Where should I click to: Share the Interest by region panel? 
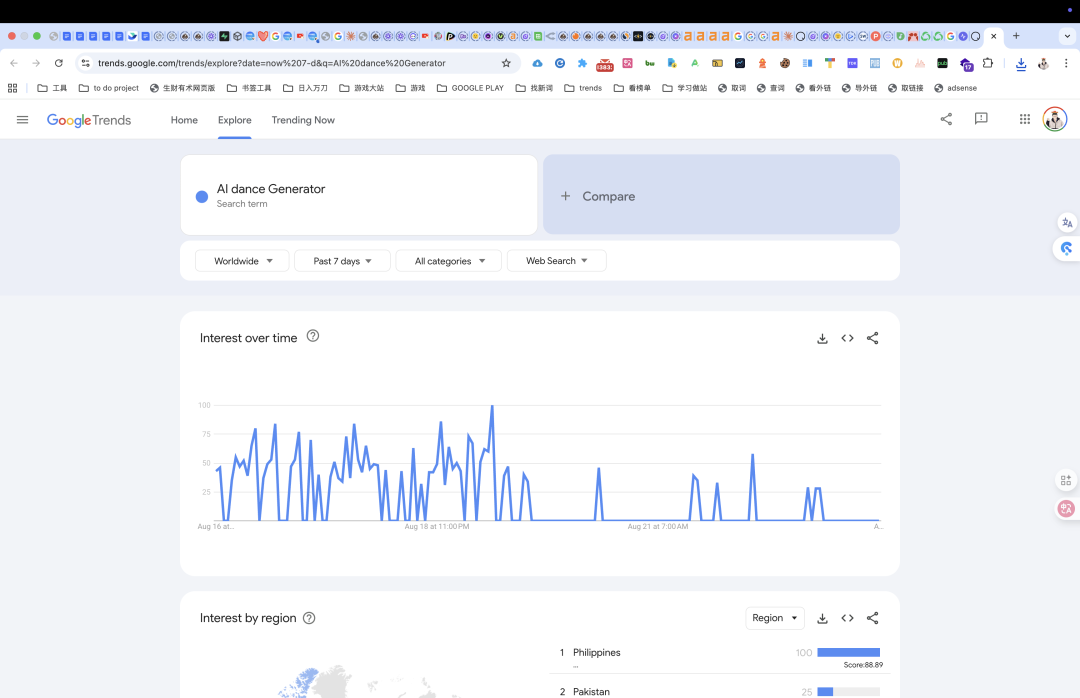[873, 618]
